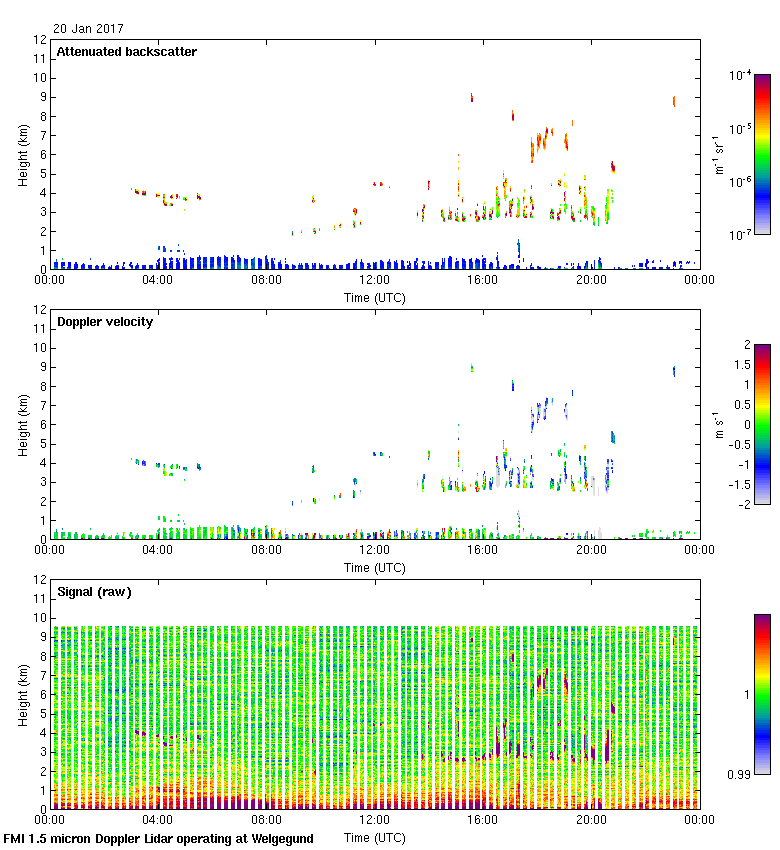
Task: Click the "m⁻¹ sr⁻¹" units label
Action: [718, 155]
